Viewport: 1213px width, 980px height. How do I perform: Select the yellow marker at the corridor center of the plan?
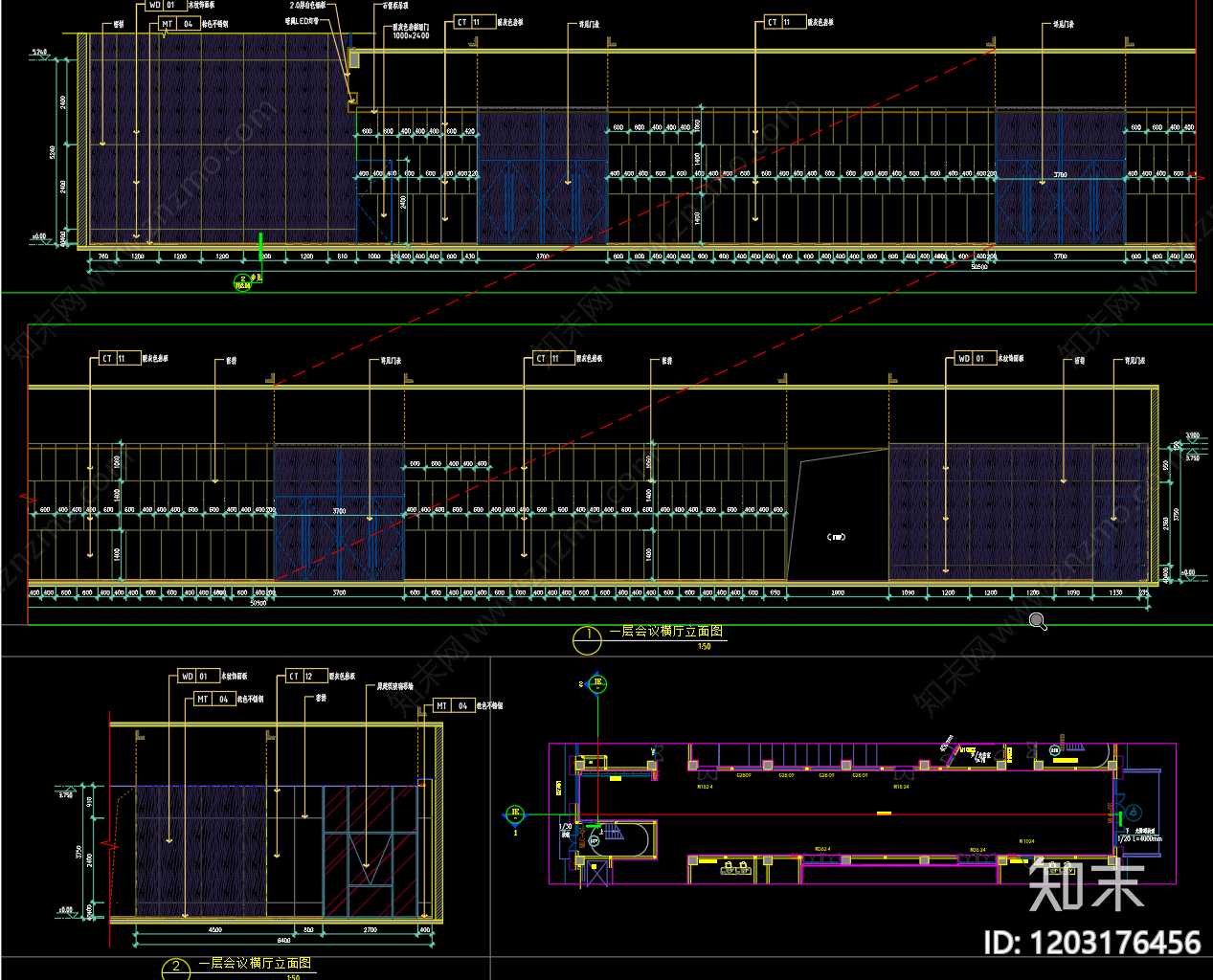click(x=884, y=813)
